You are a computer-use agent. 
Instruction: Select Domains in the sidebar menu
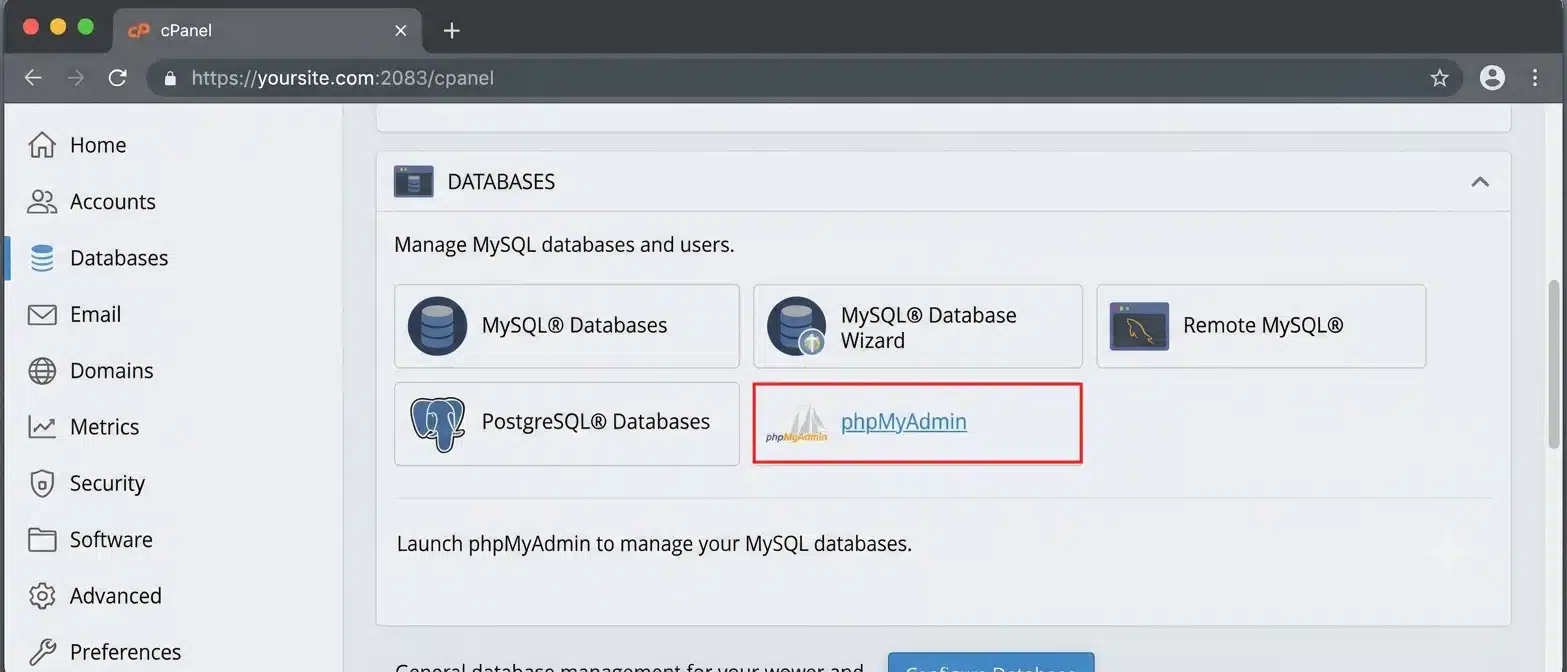112,370
